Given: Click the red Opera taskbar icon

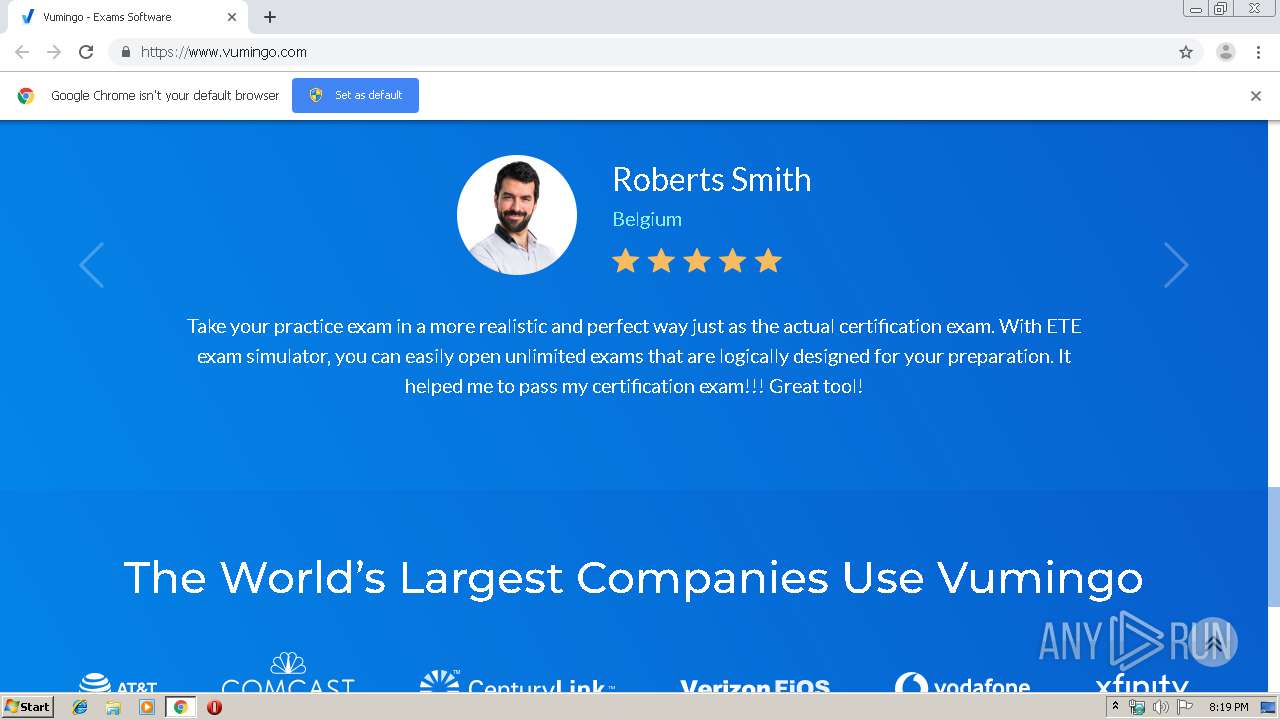Looking at the screenshot, I should pos(214,707).
